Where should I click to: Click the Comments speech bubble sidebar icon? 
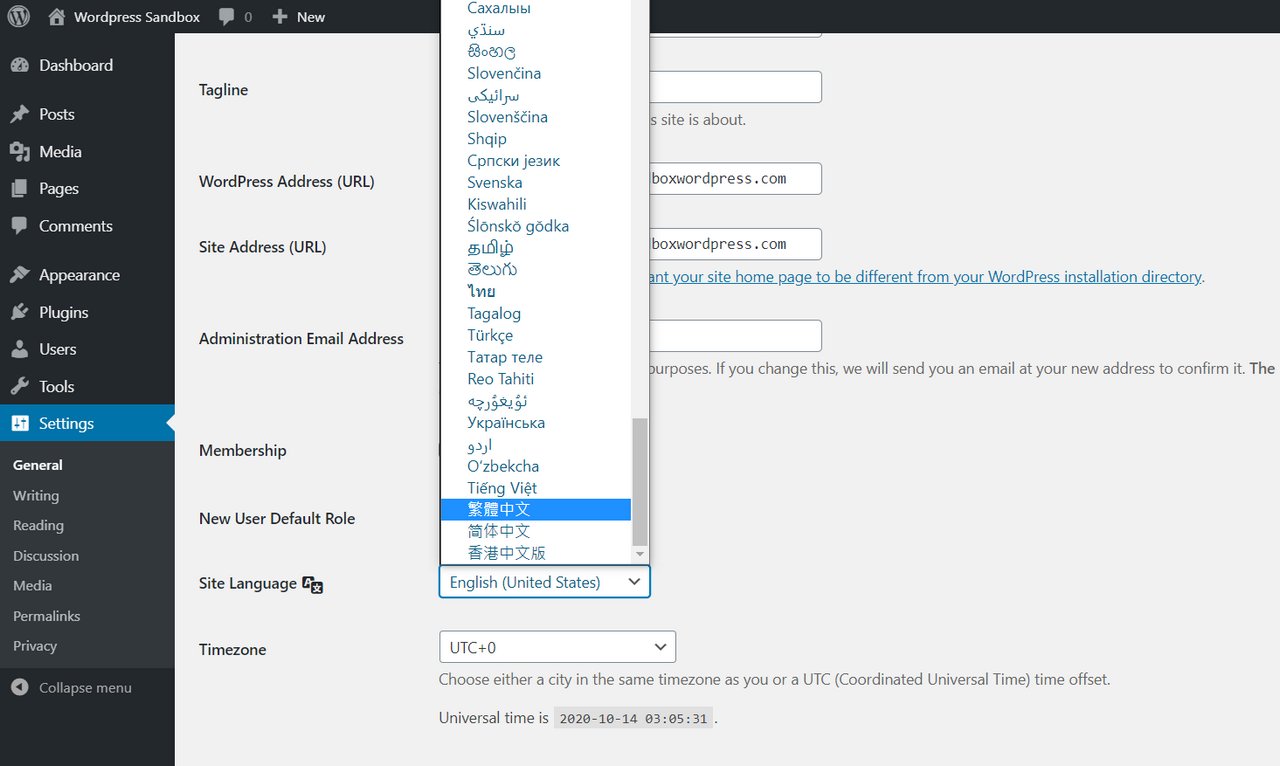(x=20, y=226)
